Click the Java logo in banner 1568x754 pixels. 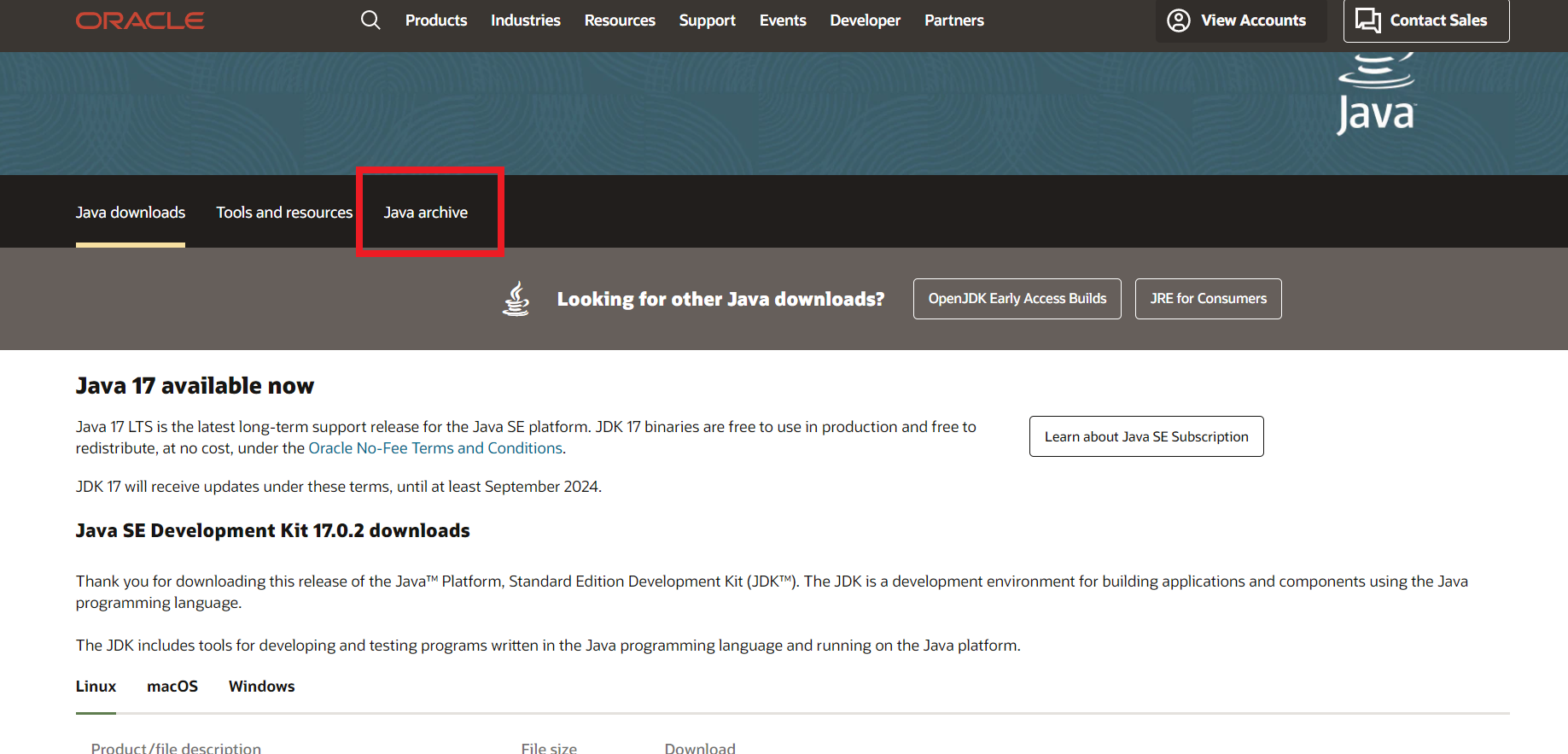pos(1376,94)
